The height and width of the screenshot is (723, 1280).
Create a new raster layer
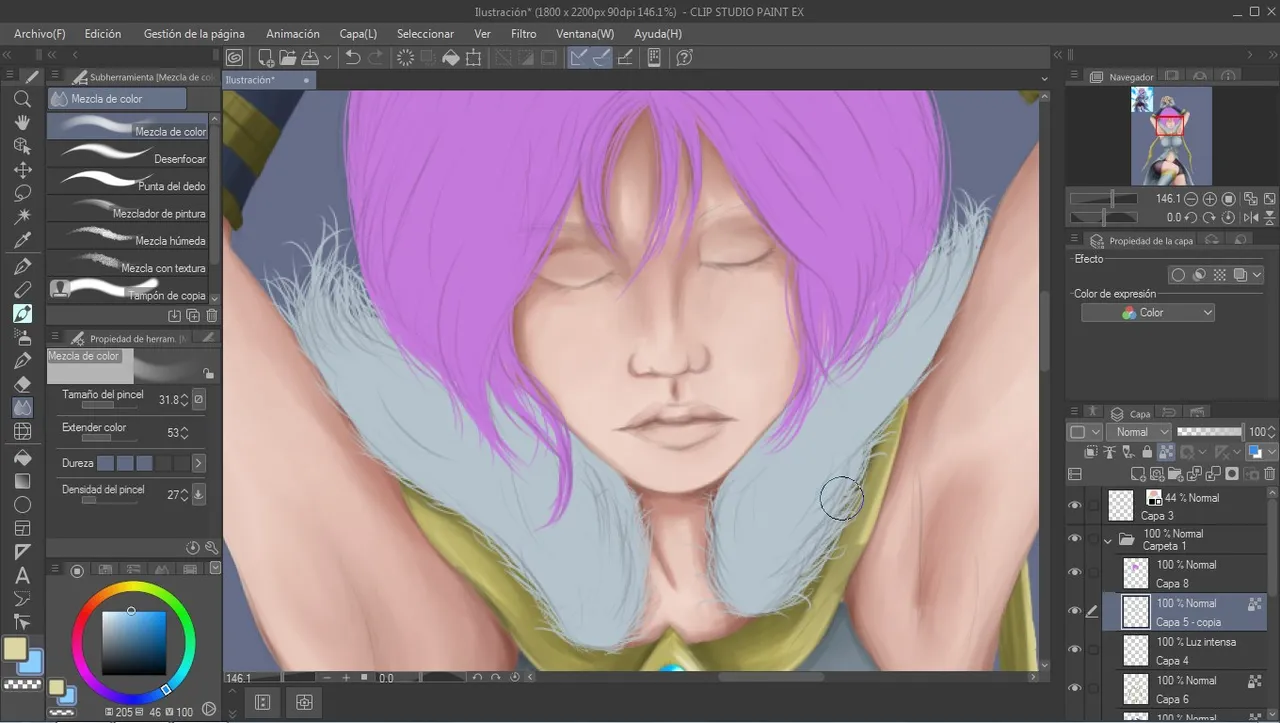click(1138, 474)
